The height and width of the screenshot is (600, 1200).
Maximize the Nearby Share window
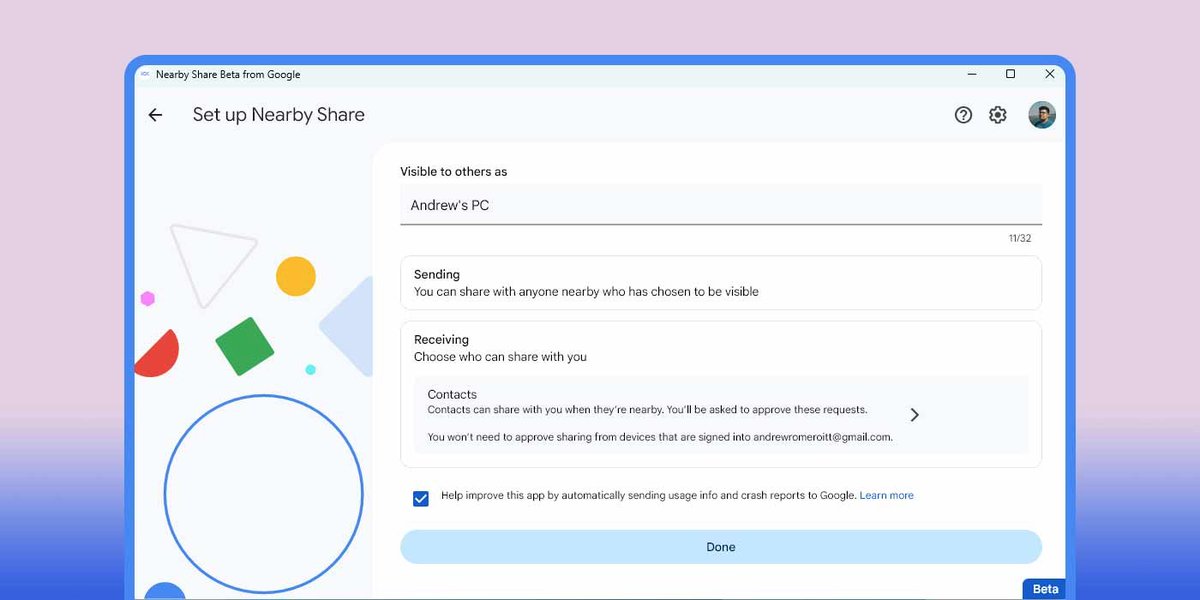[1010, 74]
